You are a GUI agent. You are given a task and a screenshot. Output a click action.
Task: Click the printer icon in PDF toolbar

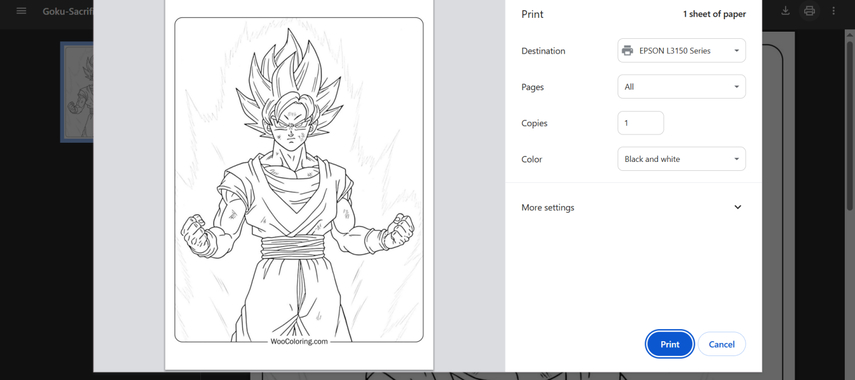[810, 11]
